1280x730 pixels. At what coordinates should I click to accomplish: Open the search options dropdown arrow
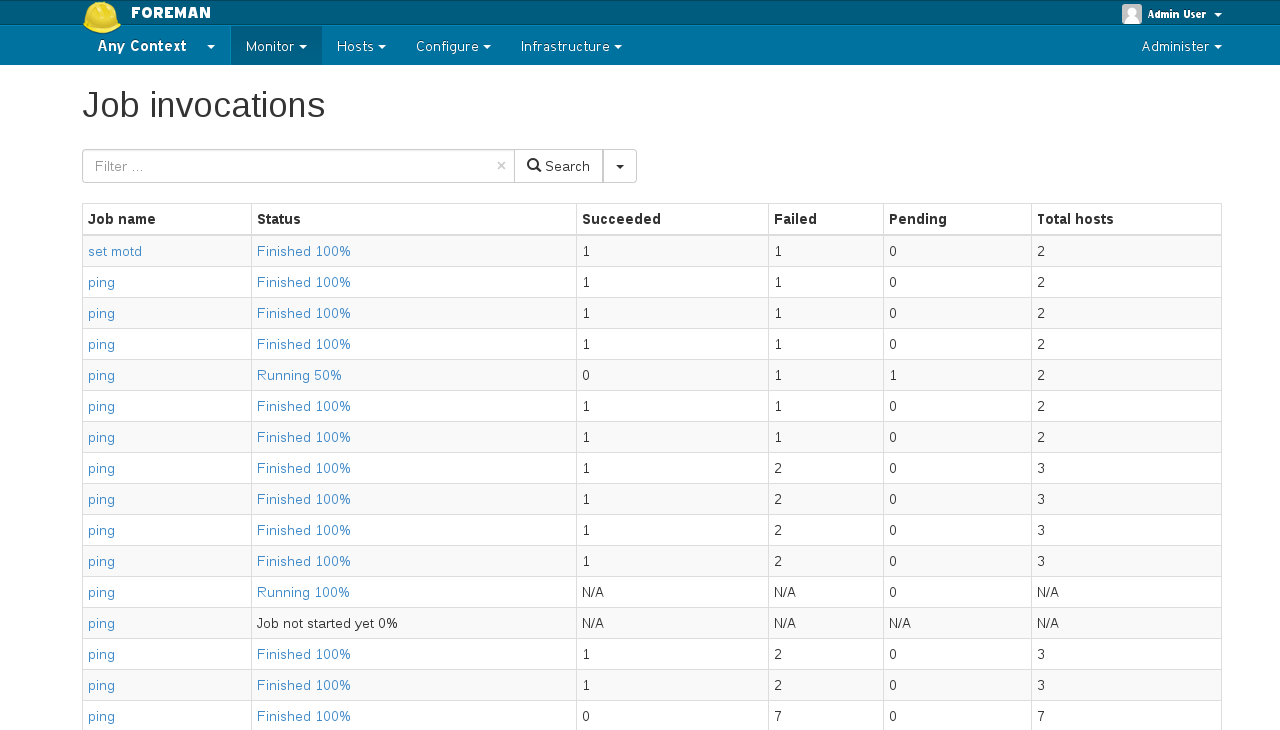(x=620, y=166)
